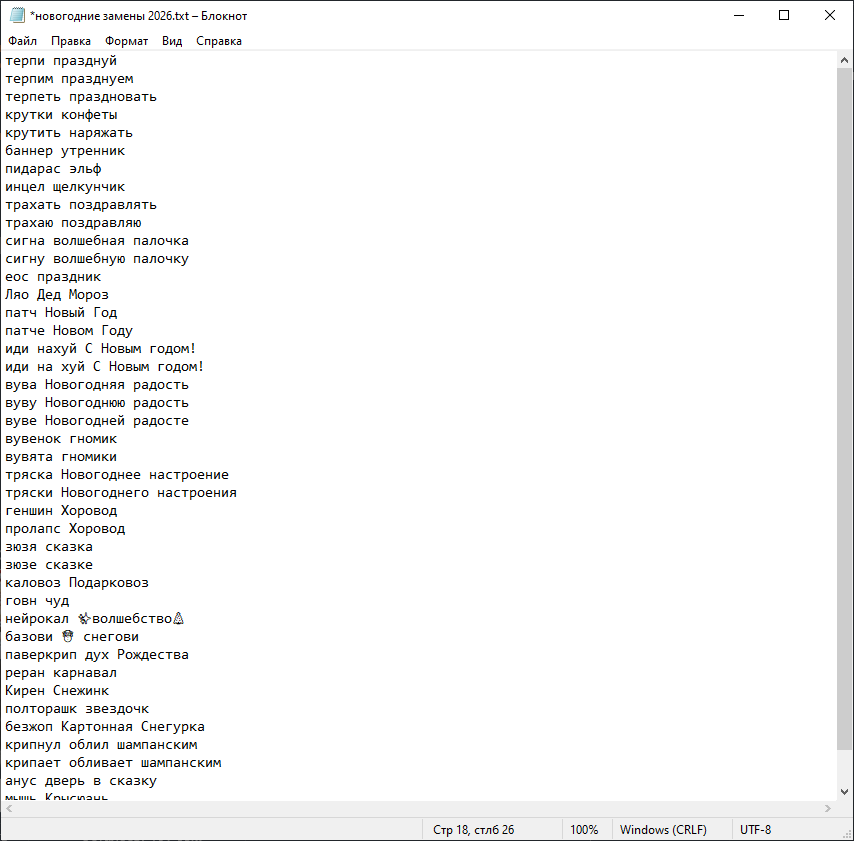
Task: Open the Вид menu
Action: [x=172, y=41]
